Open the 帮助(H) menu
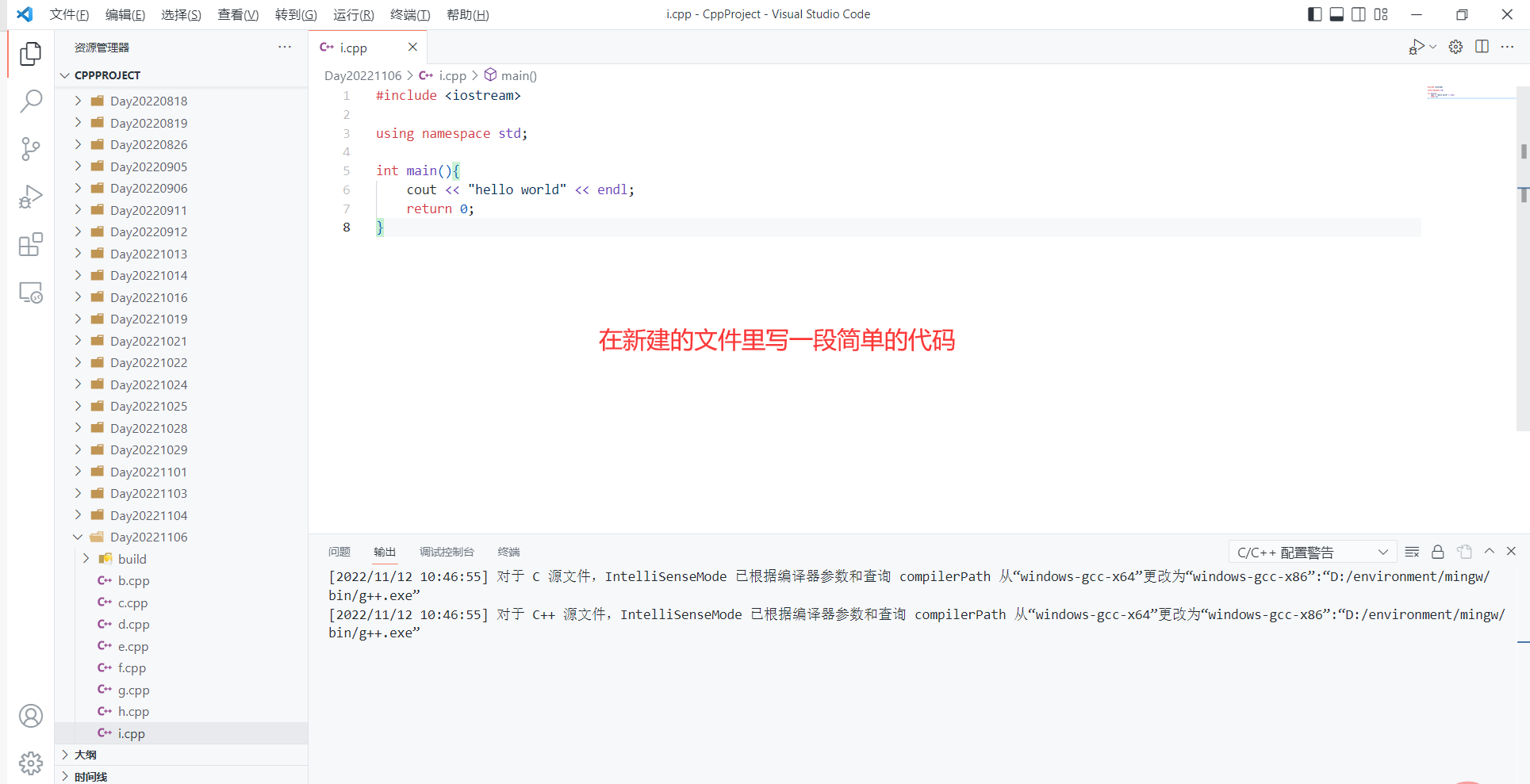1530x784 pixels. pos(468,14)
